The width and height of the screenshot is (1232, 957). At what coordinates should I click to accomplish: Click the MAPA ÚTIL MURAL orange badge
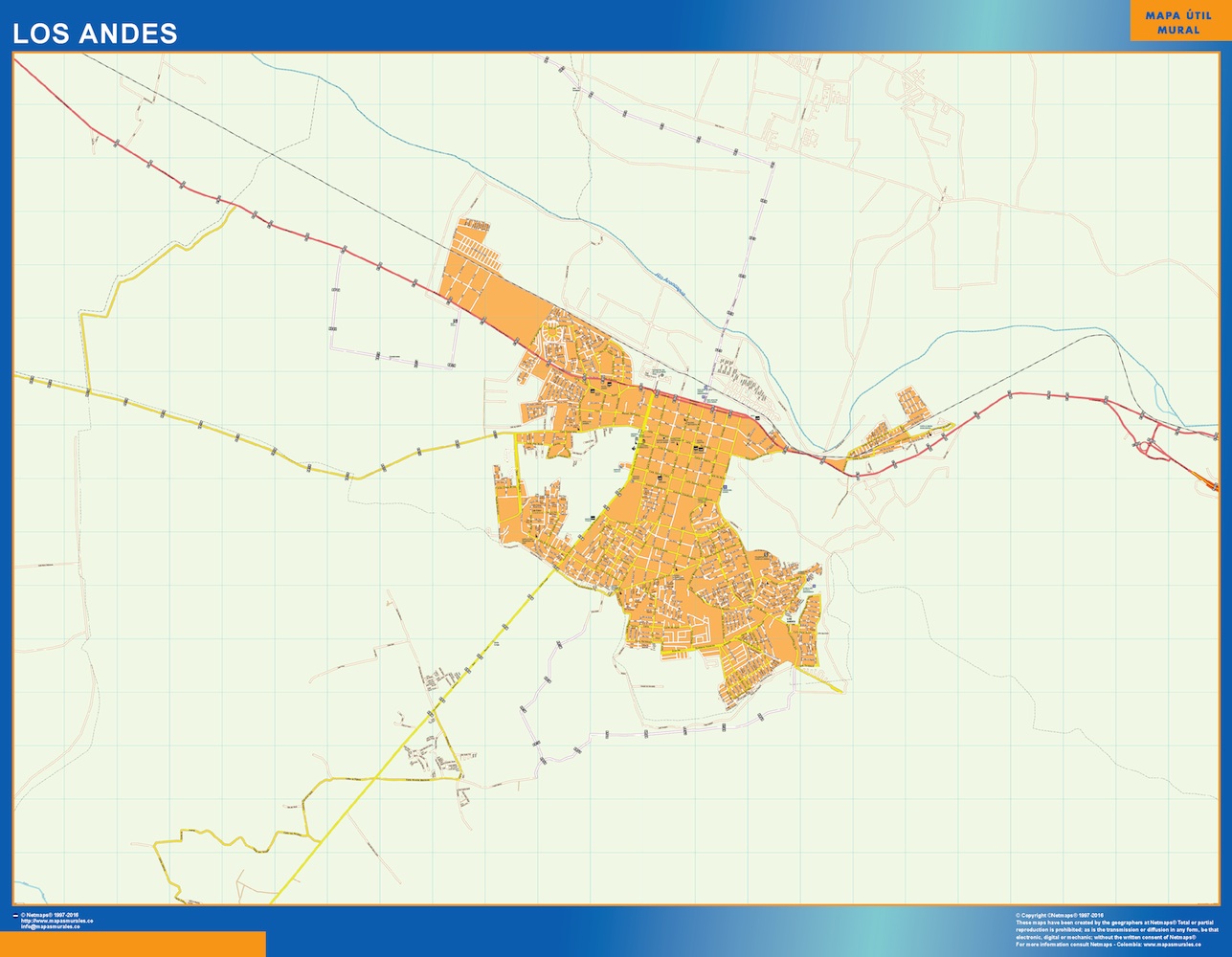click(1178, 23)
